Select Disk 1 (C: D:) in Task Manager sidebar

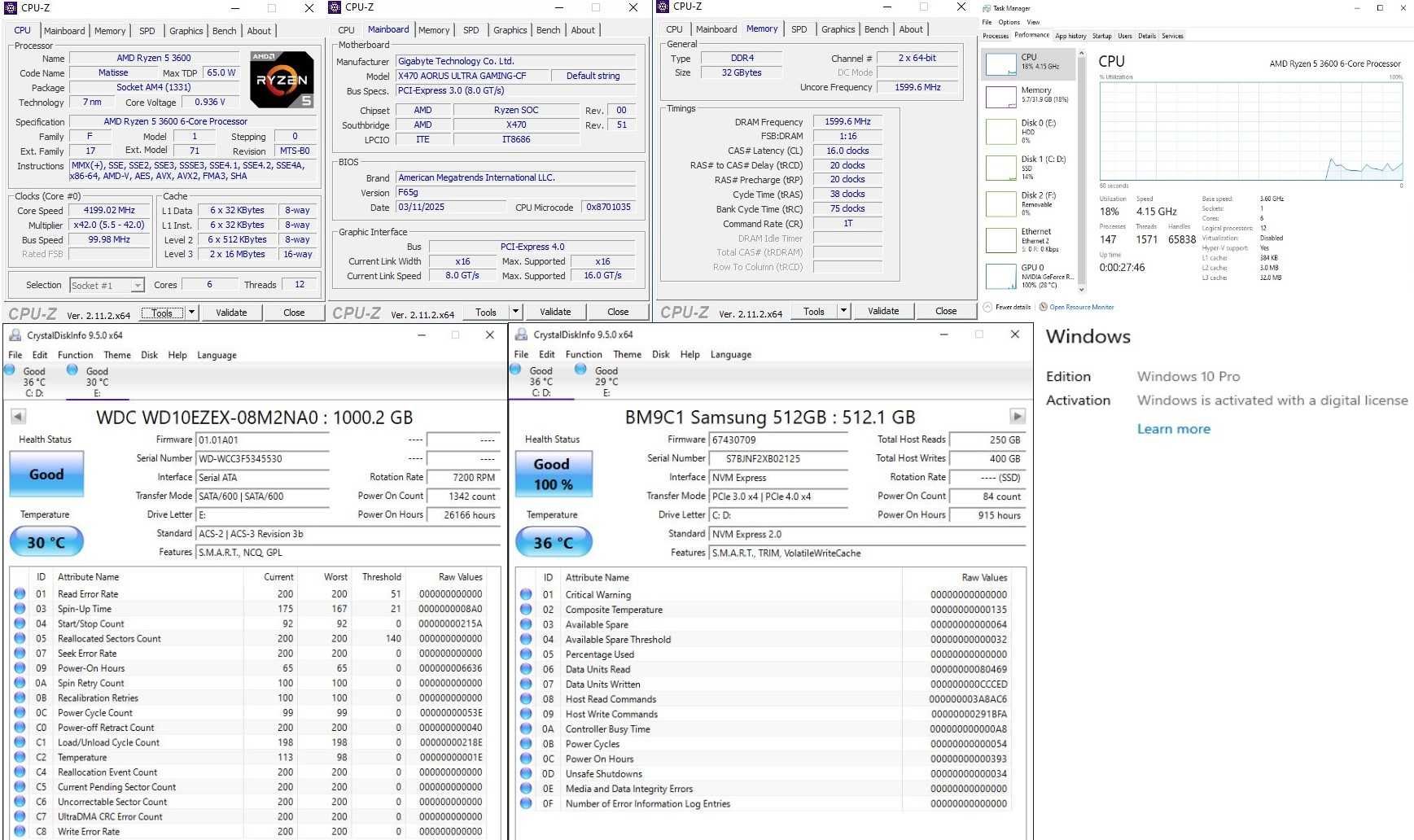[x=1030, y=168]
